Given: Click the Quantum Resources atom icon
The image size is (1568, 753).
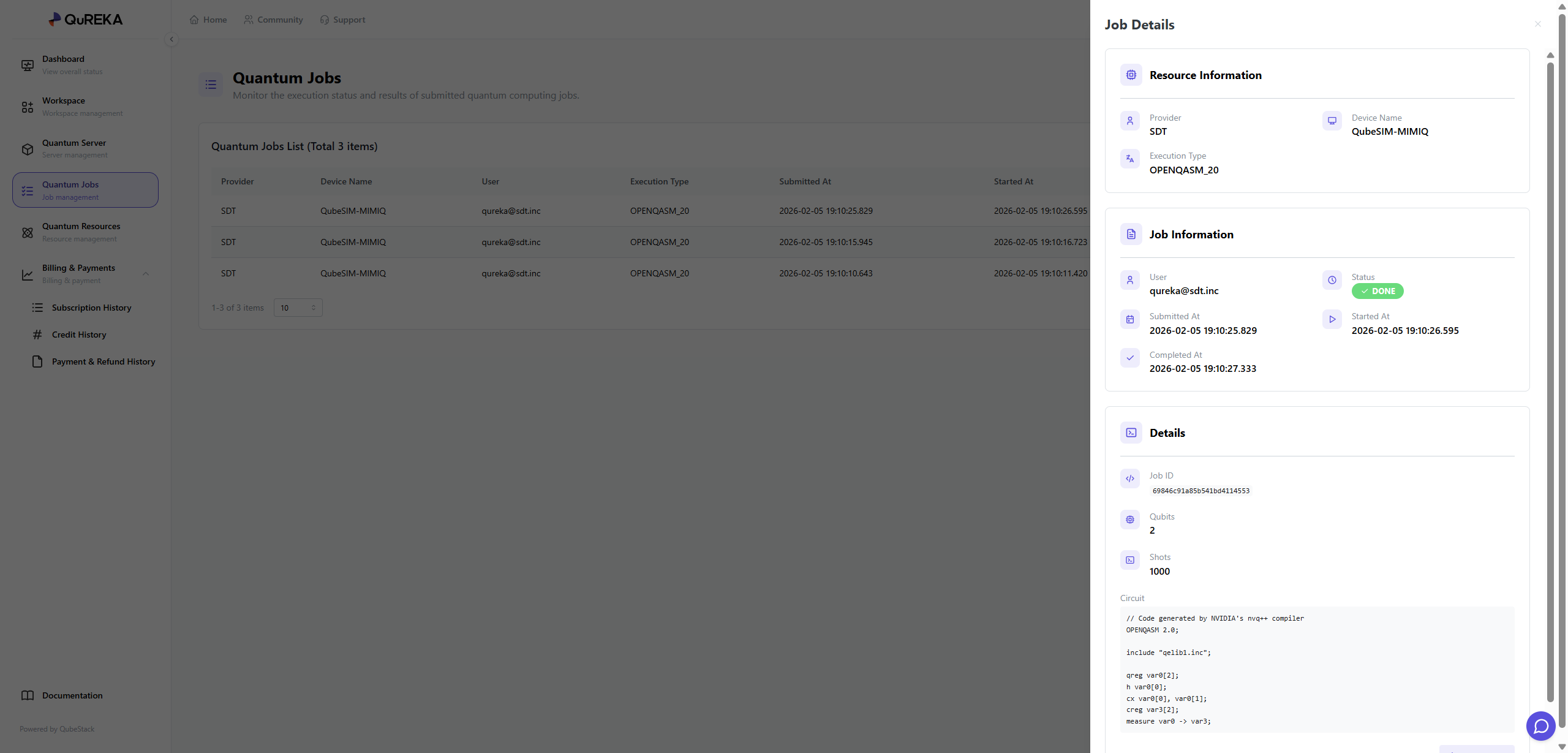Looking at the screenshot, I should click(28, 232).
